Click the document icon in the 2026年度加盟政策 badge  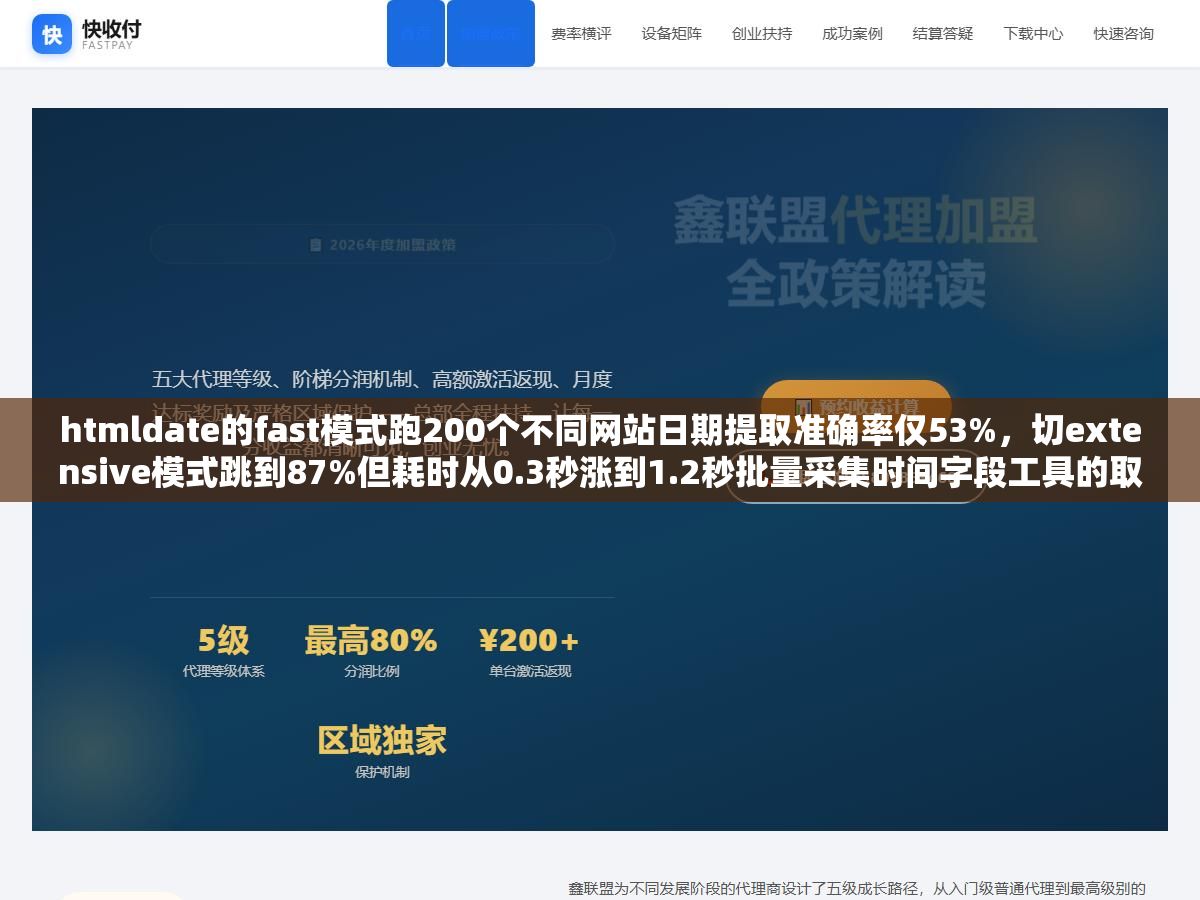(316, 245)
